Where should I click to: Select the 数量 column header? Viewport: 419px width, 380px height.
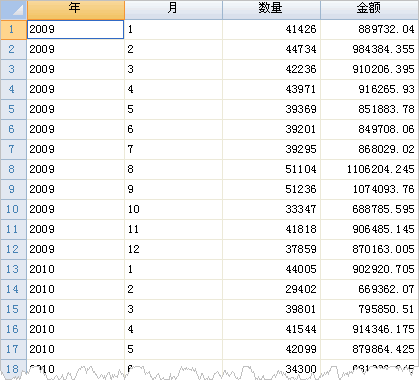pyautogui.click(x=271, y=10)
